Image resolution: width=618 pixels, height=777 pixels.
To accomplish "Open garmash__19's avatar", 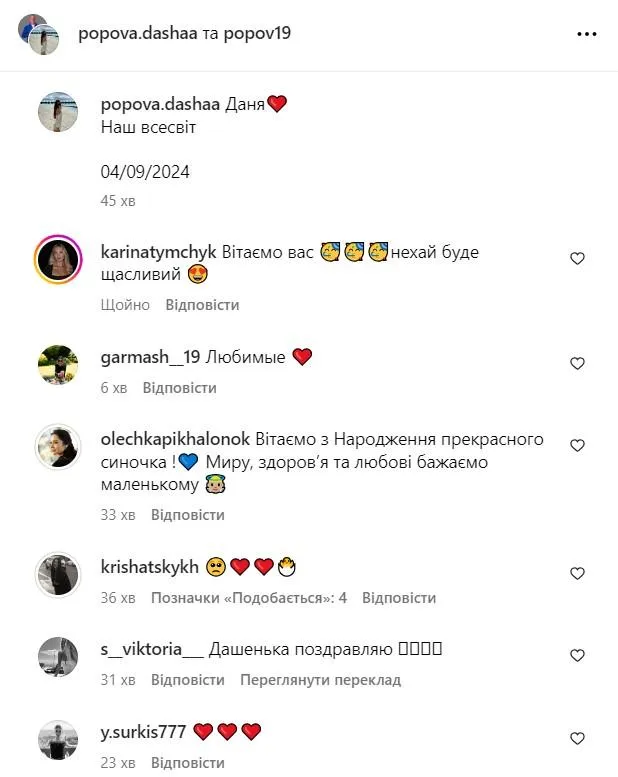I will point(58,364).
